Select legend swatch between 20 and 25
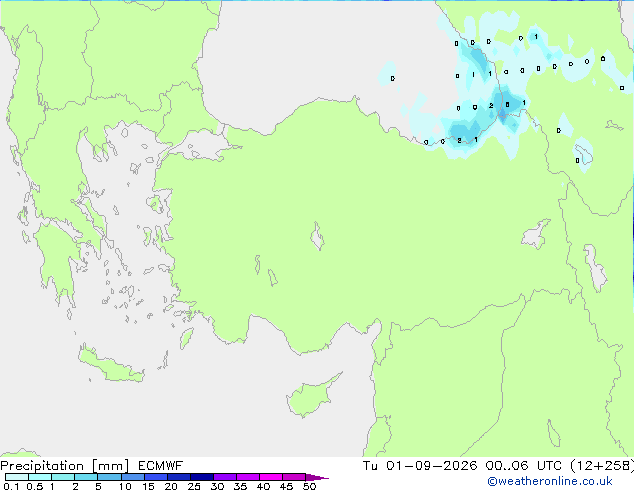 coord(178,477)
